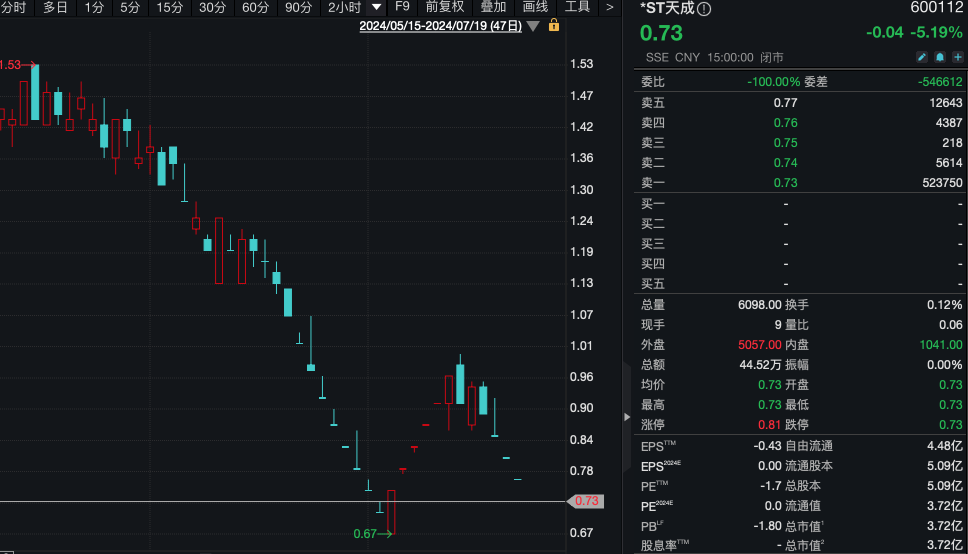
Task: Open the 画线 drawing tools
Action: (535, 7)
